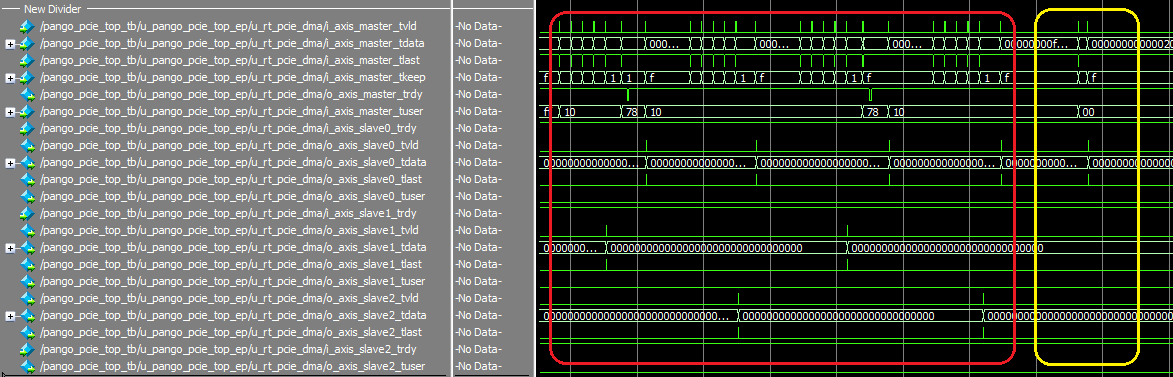Click the o_axis_slave2_tlast signal icon
The image size is (1173, 377).
click(x=28, y=332)
